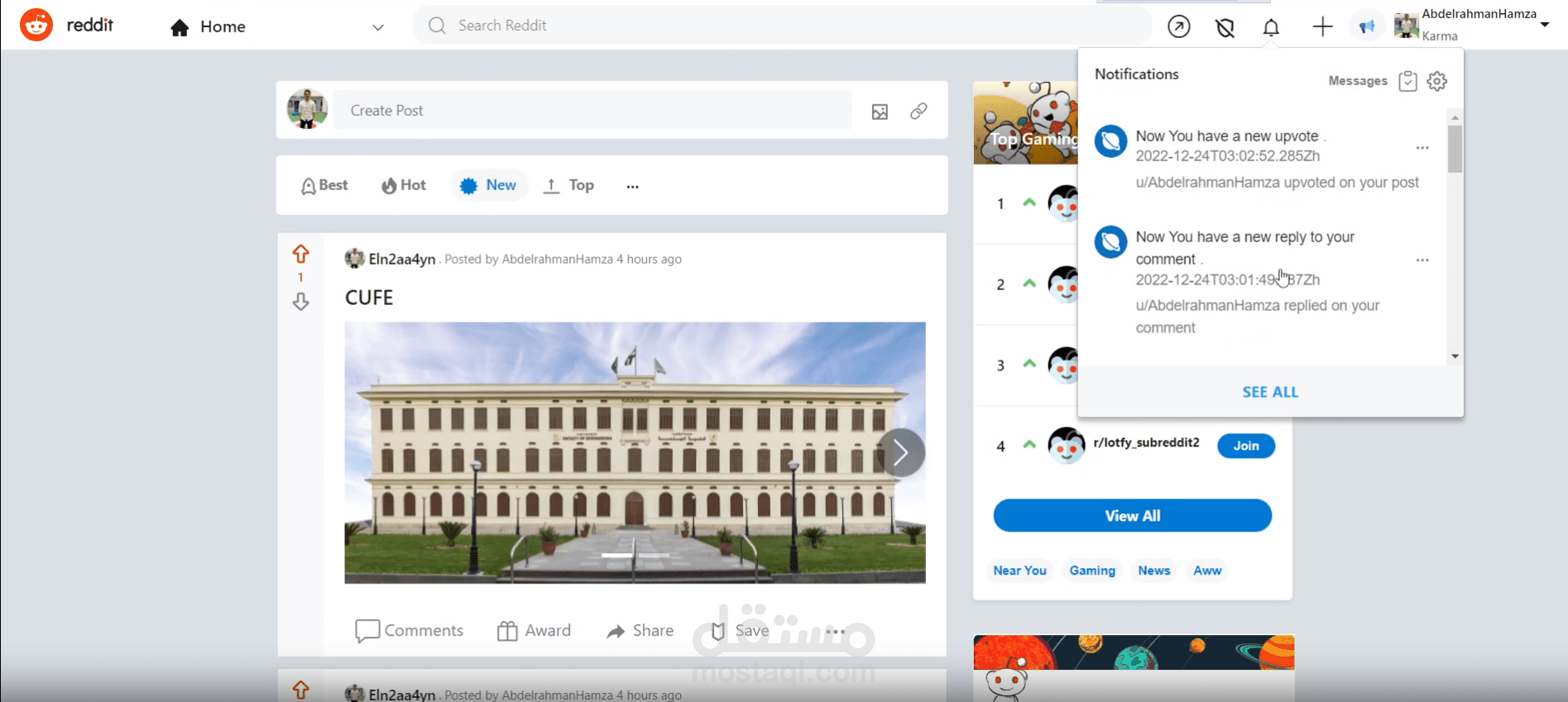Click the plus create post icon

(1322, 26)
